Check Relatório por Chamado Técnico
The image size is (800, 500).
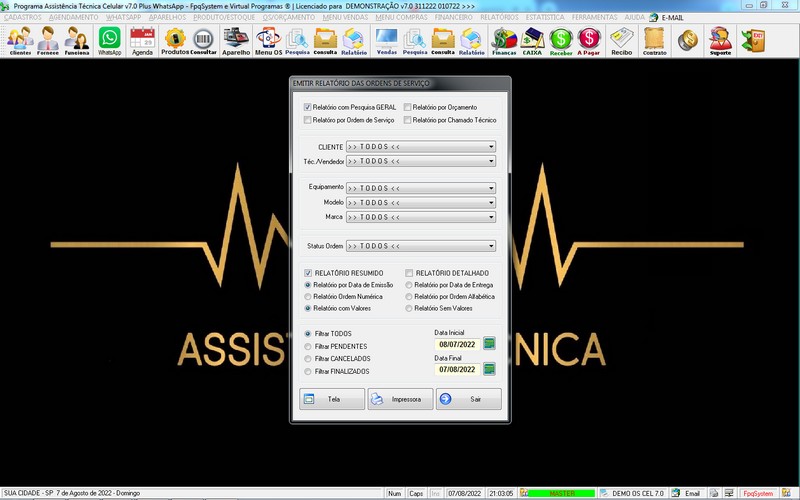point(407,120)
